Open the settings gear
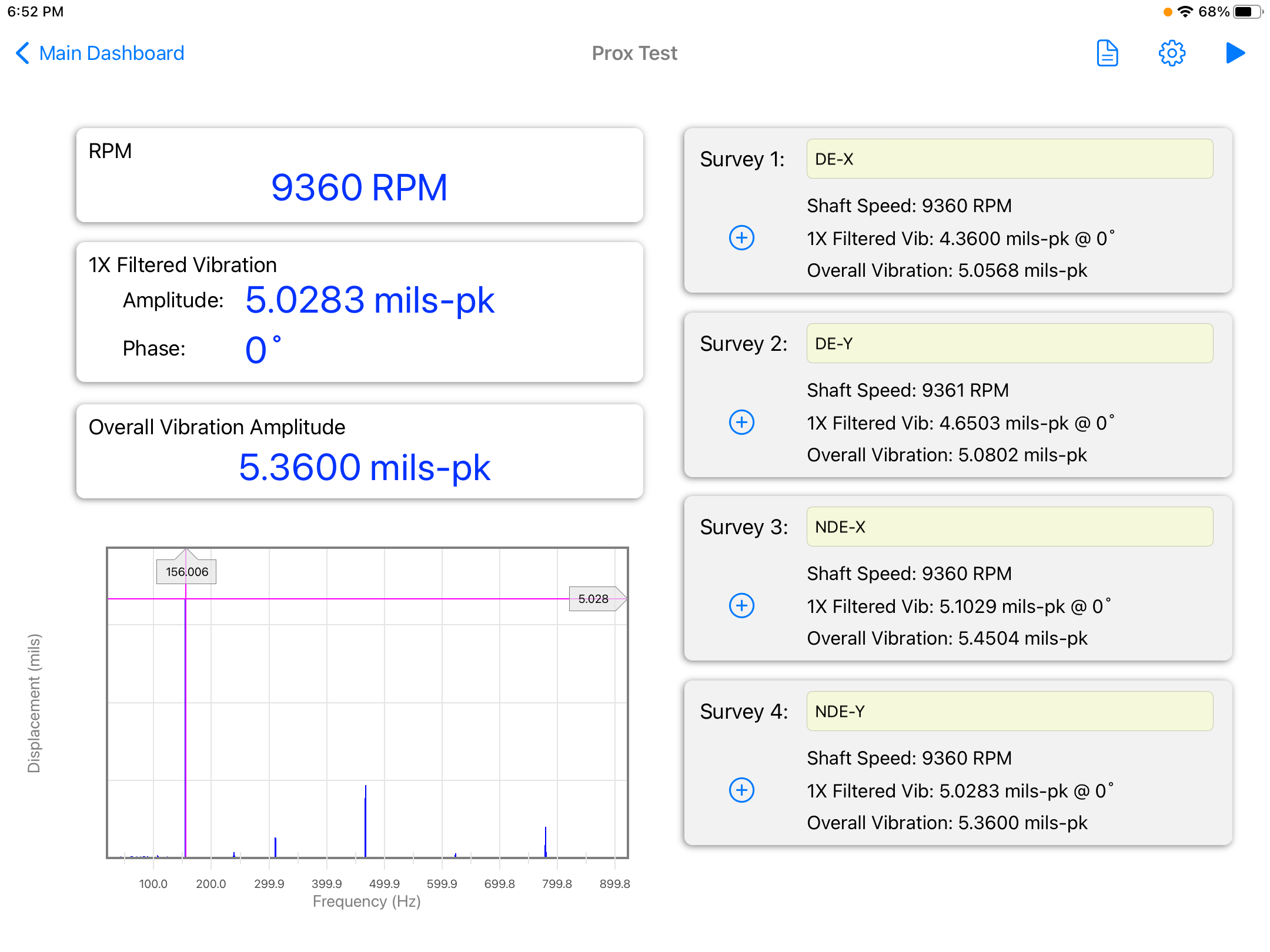Screen dimensions: 1270x952 click(x=1172, y=53)
